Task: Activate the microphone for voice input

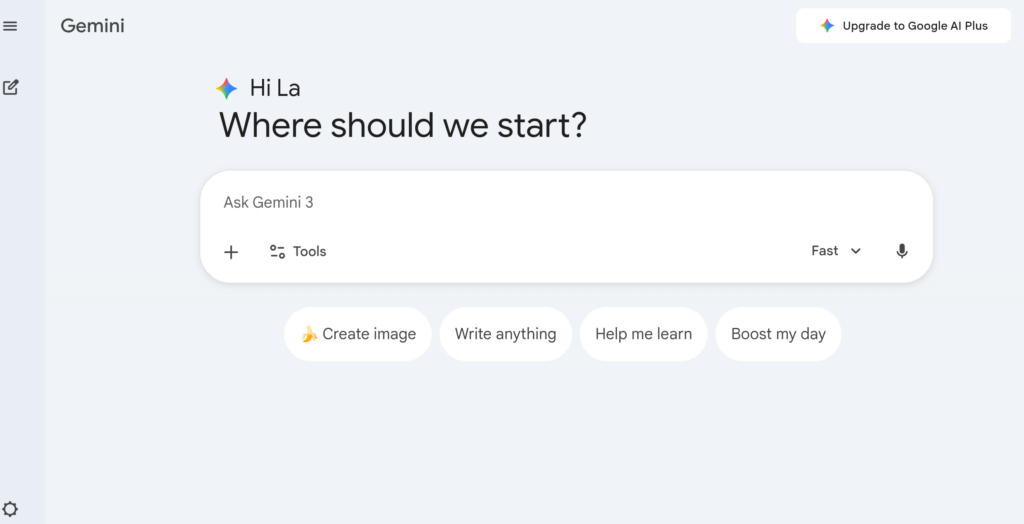Action: click(x=902, y=251)
